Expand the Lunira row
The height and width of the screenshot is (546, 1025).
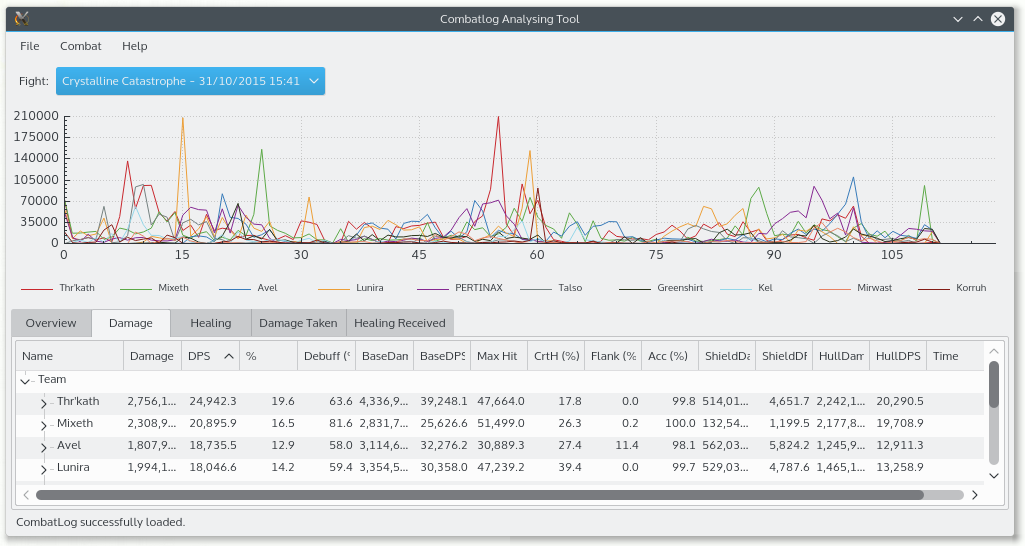[x=44, y=469]
